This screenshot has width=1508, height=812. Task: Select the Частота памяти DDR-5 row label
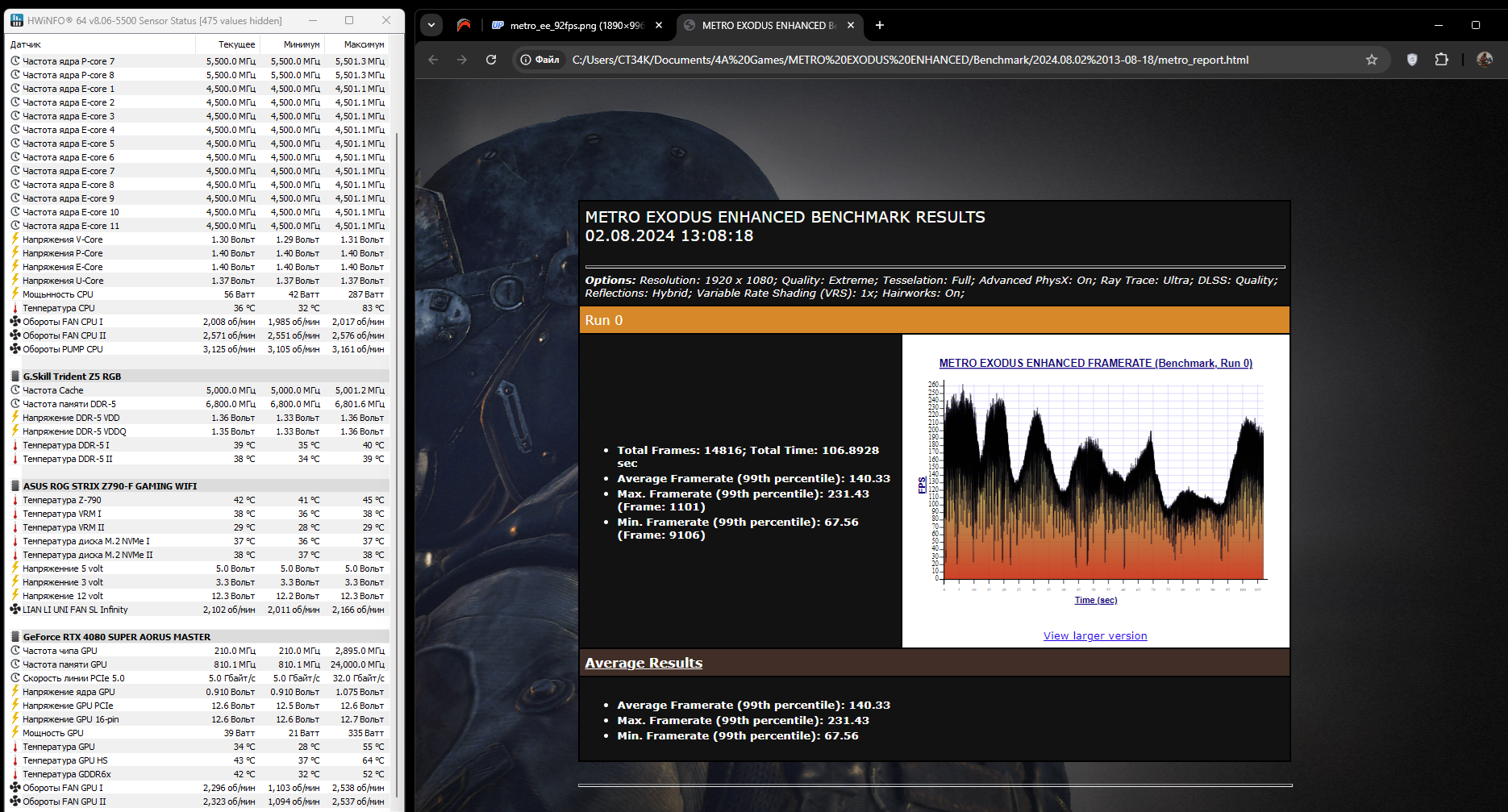pyautogui.click(x=69, y=404)
